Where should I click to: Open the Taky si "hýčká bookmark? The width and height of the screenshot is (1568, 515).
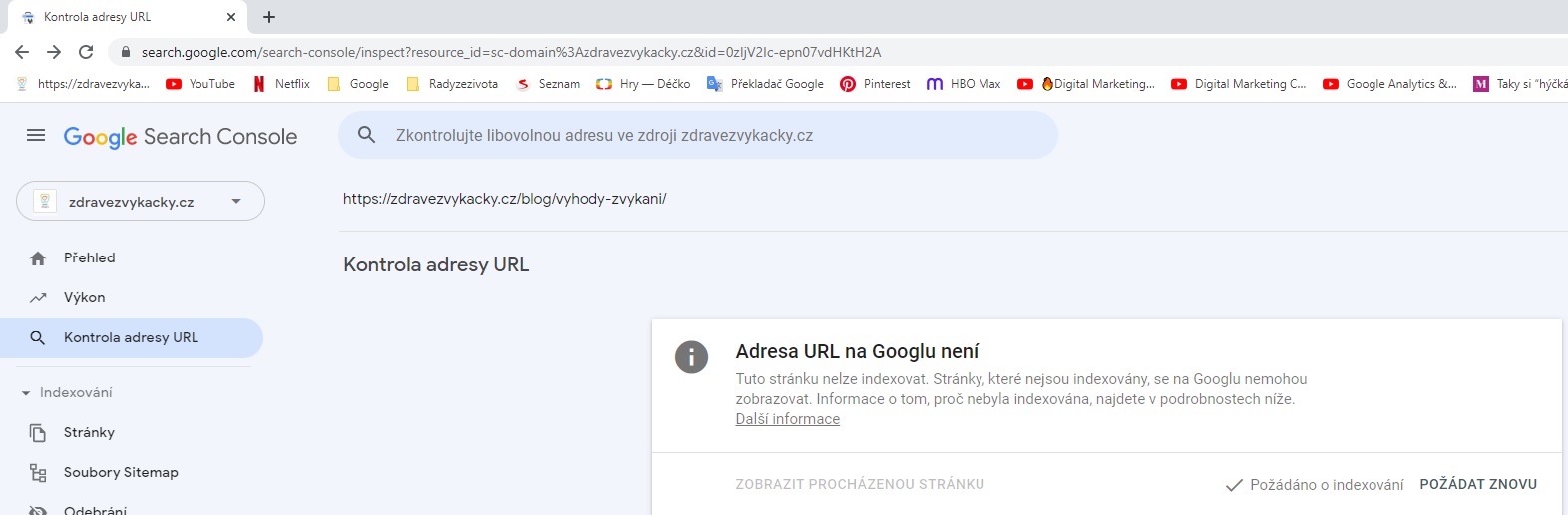click(1520, 84)
